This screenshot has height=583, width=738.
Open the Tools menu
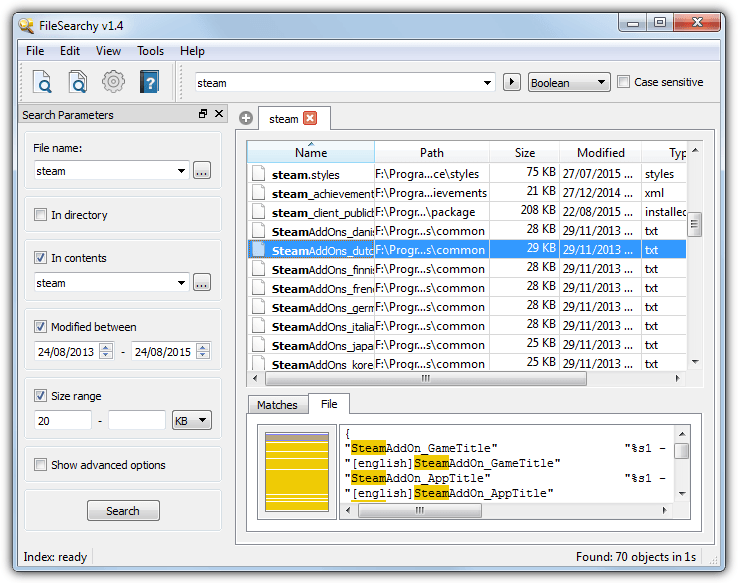150,51
